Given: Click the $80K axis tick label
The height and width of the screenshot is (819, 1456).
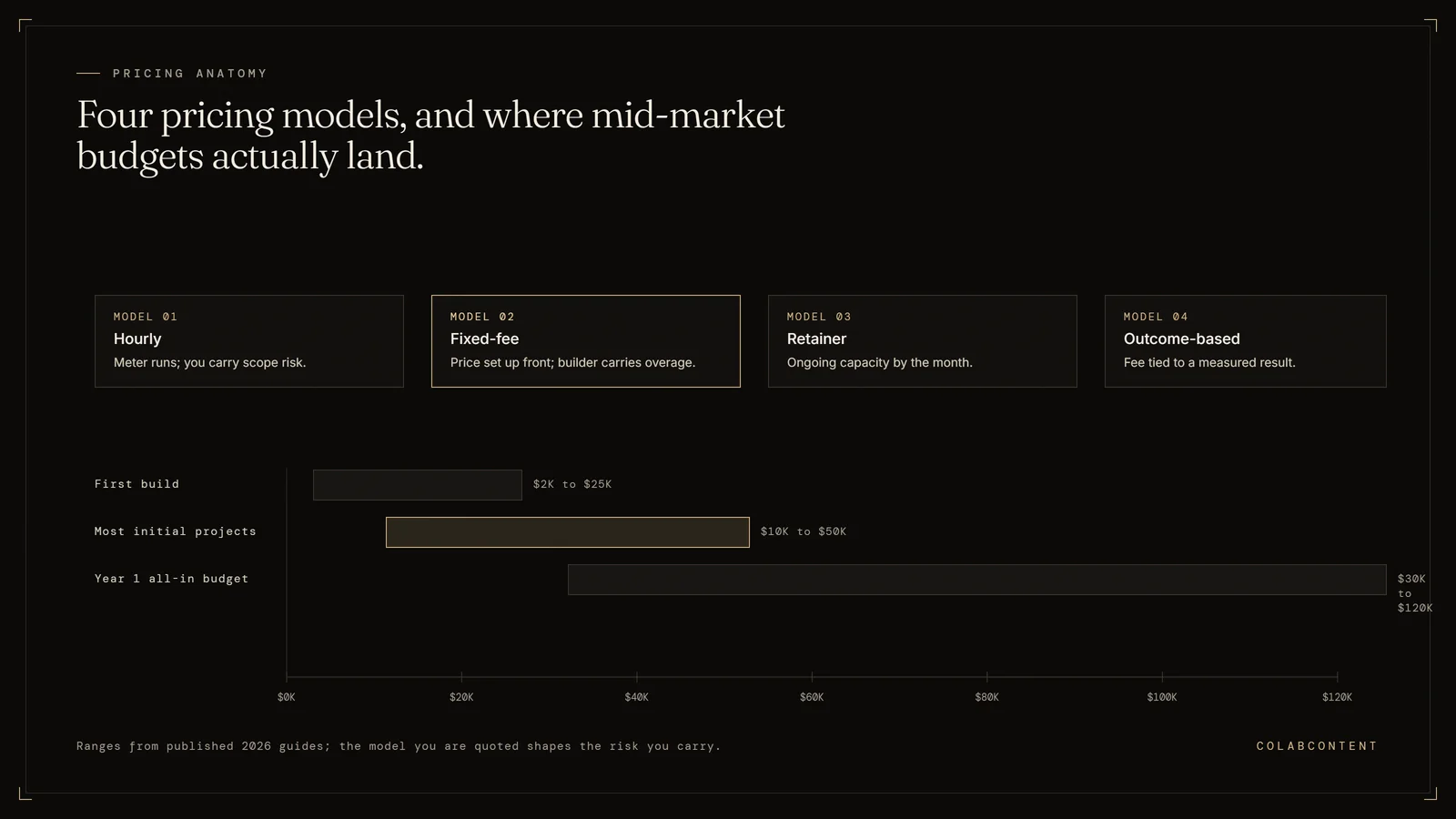Looking at the screenshot, I should coord(987,697).
